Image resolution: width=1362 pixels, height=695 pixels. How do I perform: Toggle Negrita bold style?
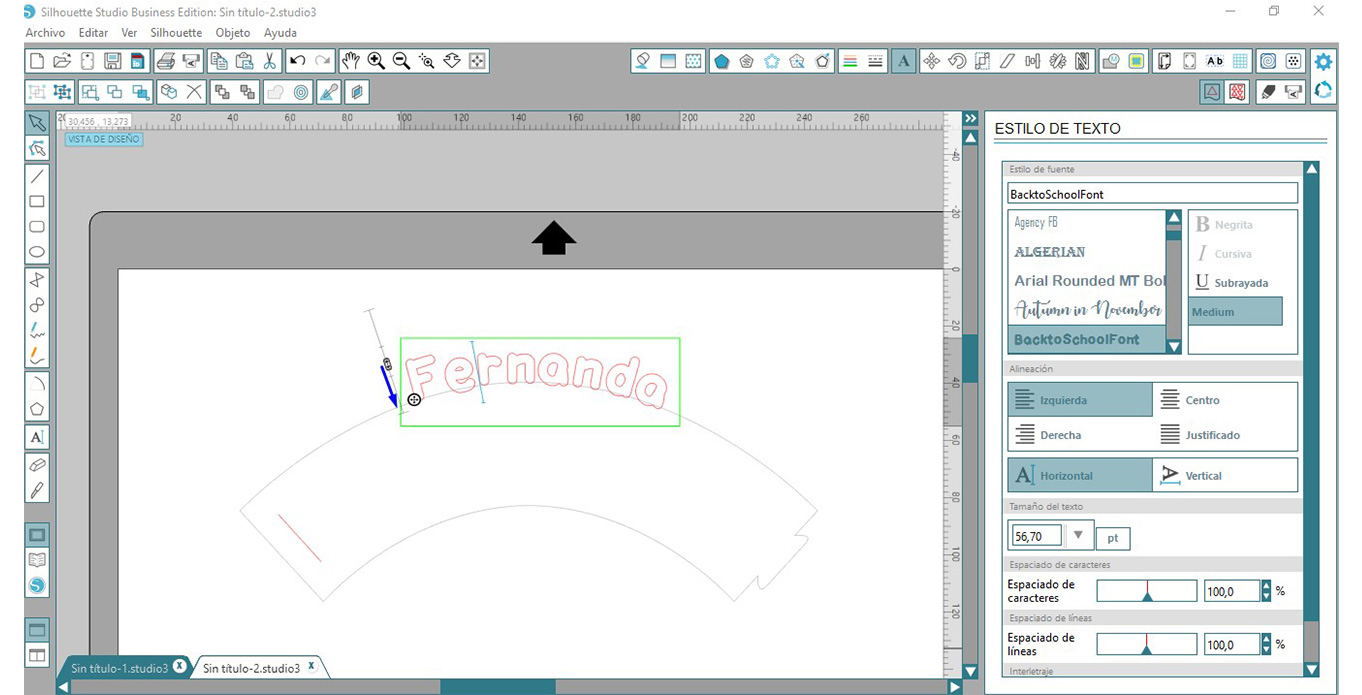coord(1225,225)
